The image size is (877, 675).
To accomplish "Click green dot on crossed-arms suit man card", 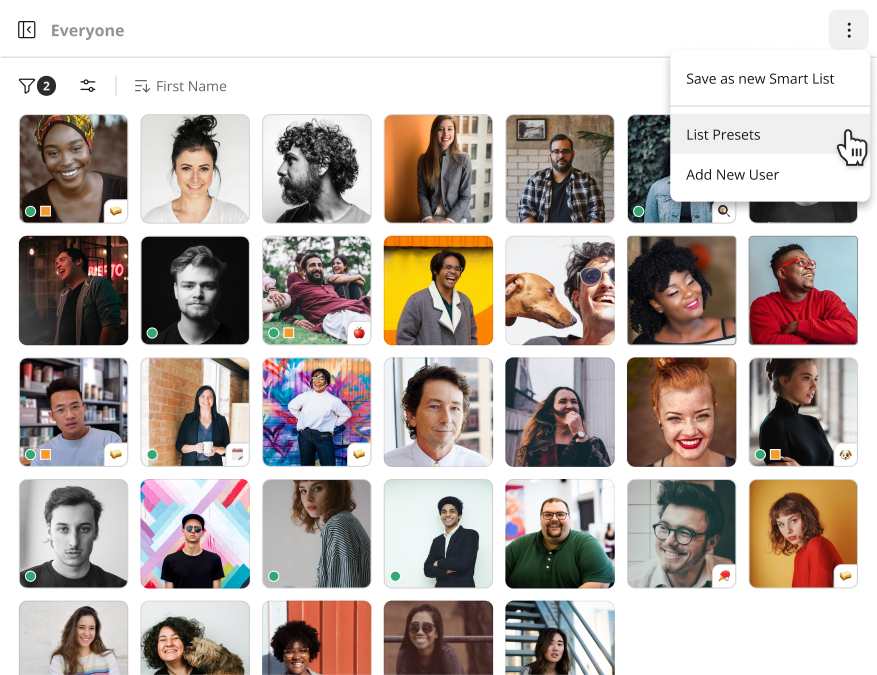I will coord(395,576).
